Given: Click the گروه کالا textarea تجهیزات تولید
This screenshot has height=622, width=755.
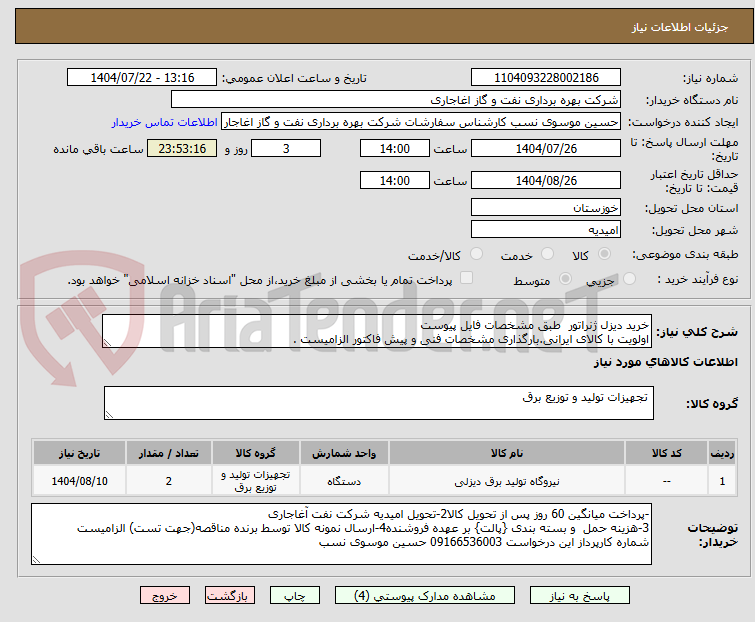Looking at the screenshot, I should click(x=379, y=403).
